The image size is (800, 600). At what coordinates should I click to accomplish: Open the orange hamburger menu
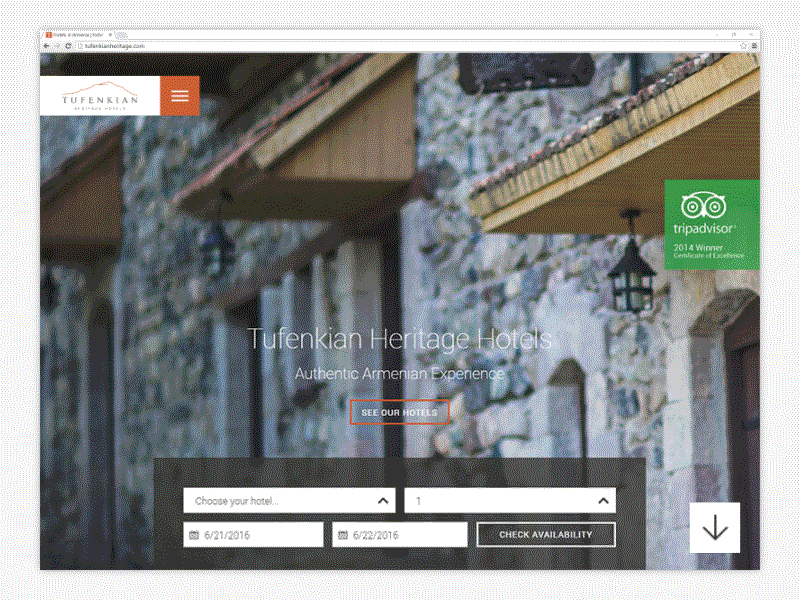click(180, 96)
